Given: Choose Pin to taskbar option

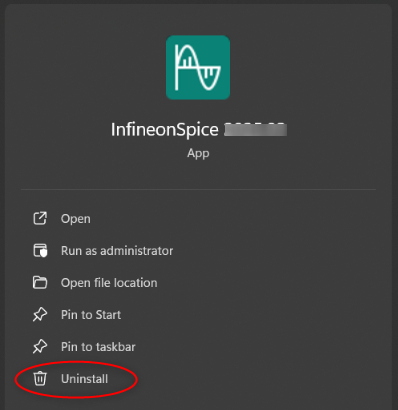Looking at the screenshot, I should (98, 347).
